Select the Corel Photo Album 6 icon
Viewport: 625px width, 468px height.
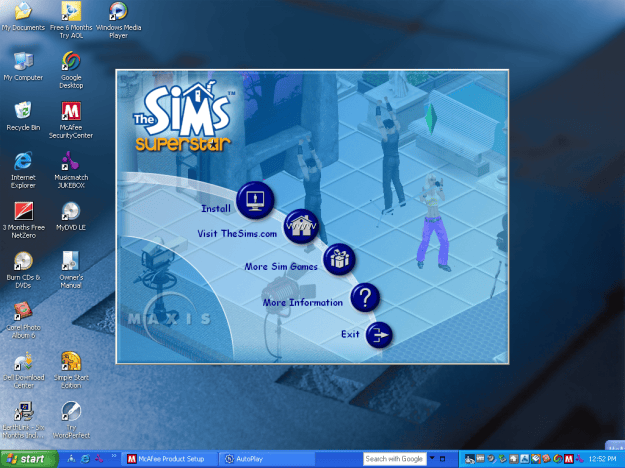tap(23, 320)
